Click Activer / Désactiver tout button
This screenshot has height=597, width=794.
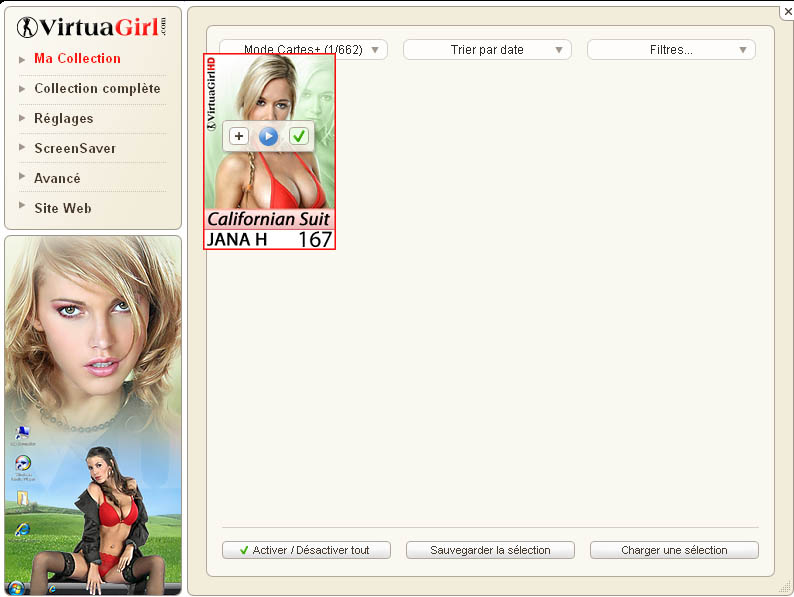pos(306,550)
